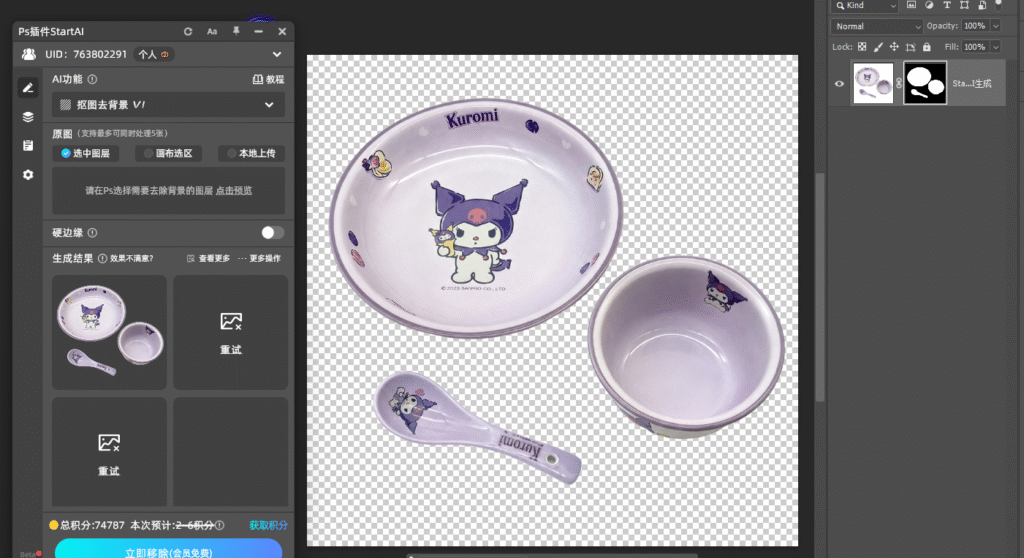Lock layer position move icon
This screenshot has width=1024, height=558.
(894, 47)
